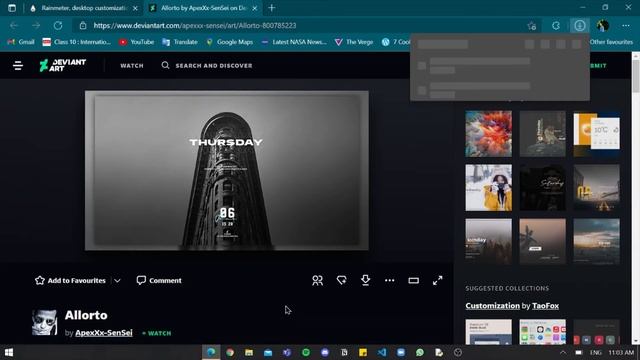Viewport: 640px width, 360px height.
Task: Open the Allorto artwork preview image
Action: pyautogui.click(x=227, y=170)
